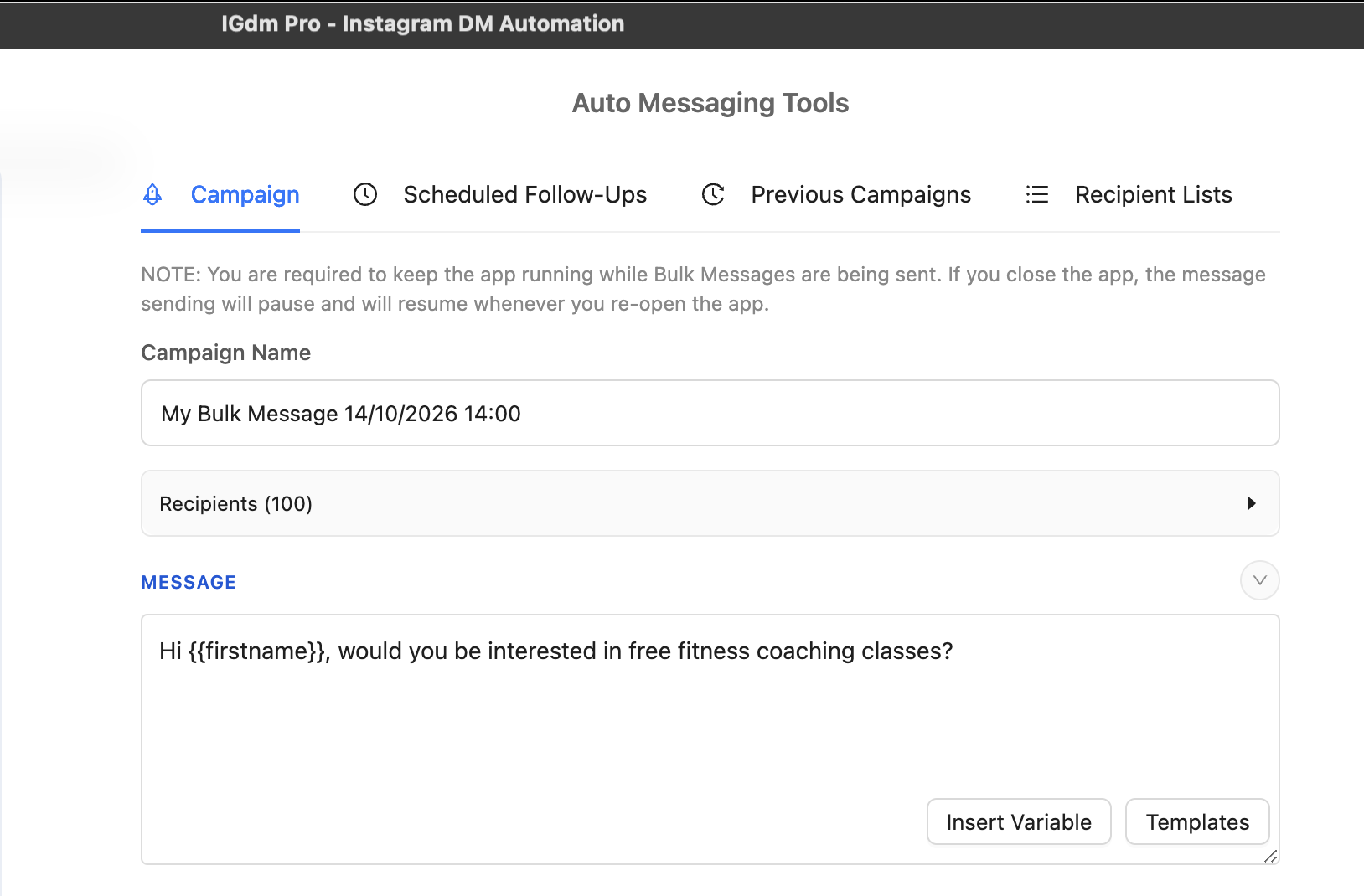Click the message box resize handle
The height and width of the screenshot is (896, 1364).
click(x=1271, y=856)
